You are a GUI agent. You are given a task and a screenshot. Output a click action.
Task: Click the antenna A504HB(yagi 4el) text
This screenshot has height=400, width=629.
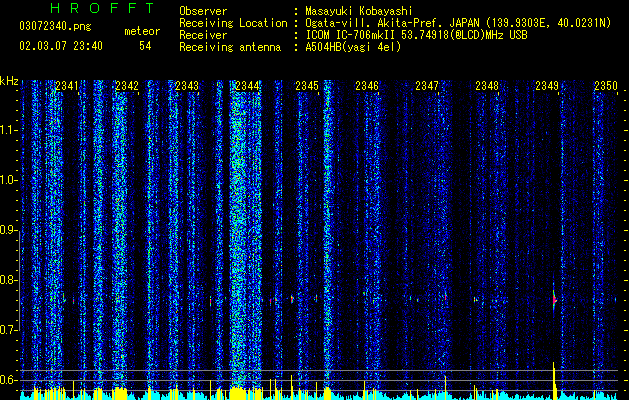pyautogui.click(x=353, y=47)
